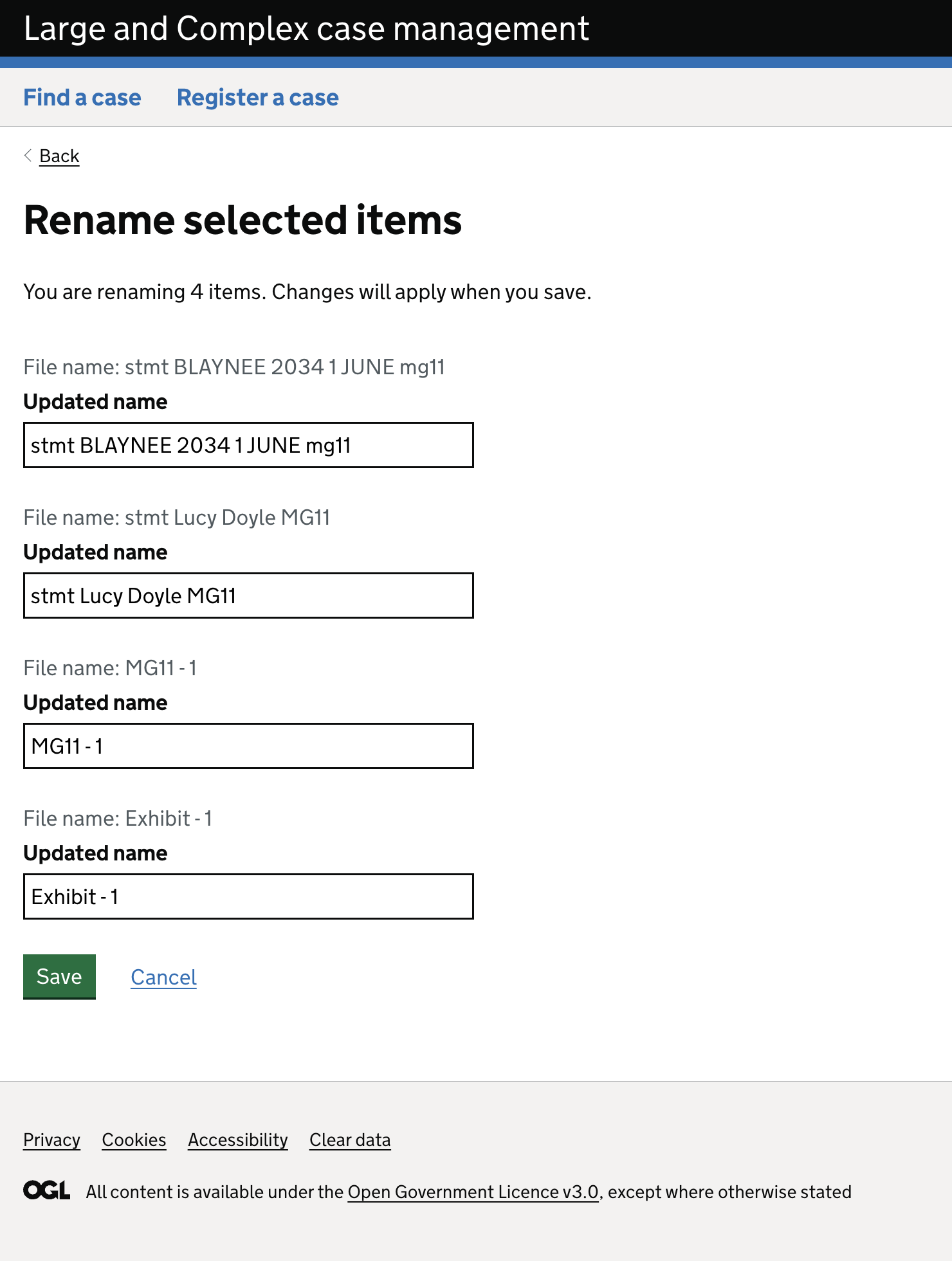This screenshot has height=1263, width=952.
Task: Click the Large and Complex case management header title
Action: click(306, 29)
